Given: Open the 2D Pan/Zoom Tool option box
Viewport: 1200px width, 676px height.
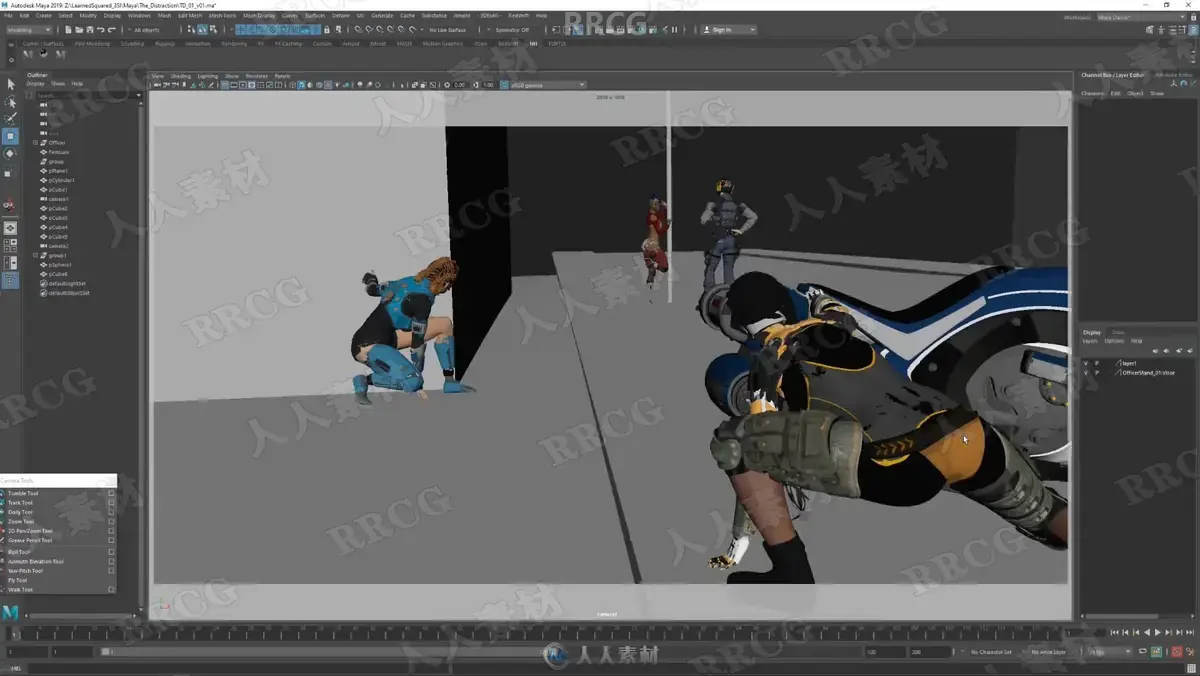Looking at the screenshot, I should (x=111, y=531).
